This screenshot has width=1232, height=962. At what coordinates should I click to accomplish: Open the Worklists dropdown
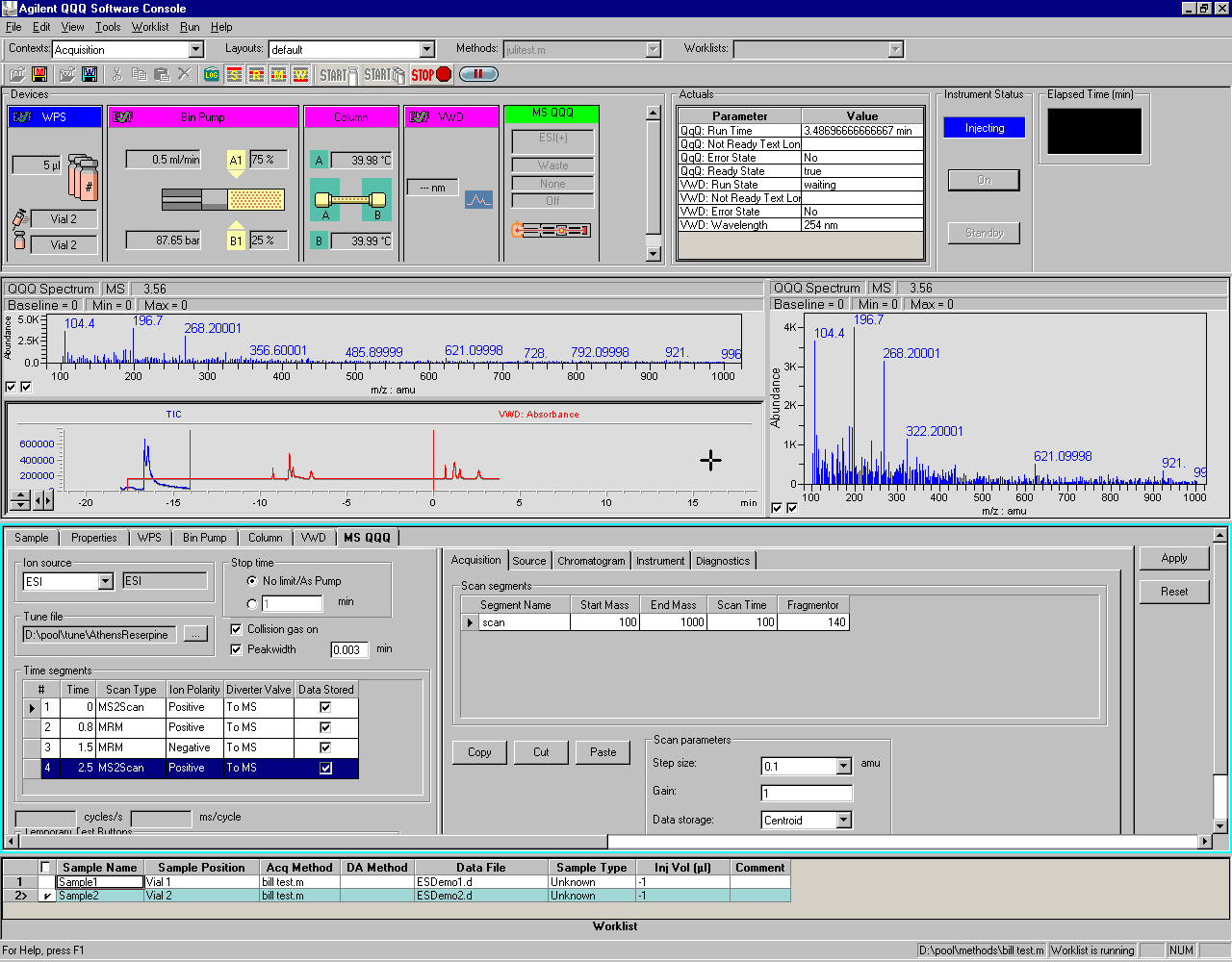(896, 49)
